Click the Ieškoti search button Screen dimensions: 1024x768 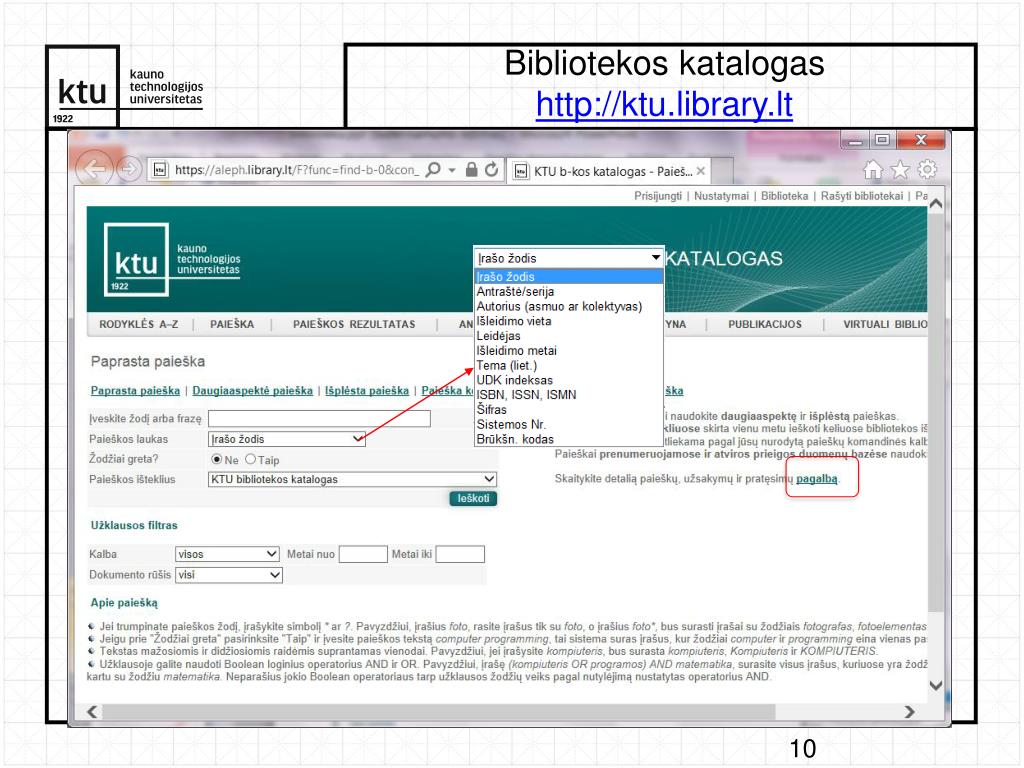[473, 498]
